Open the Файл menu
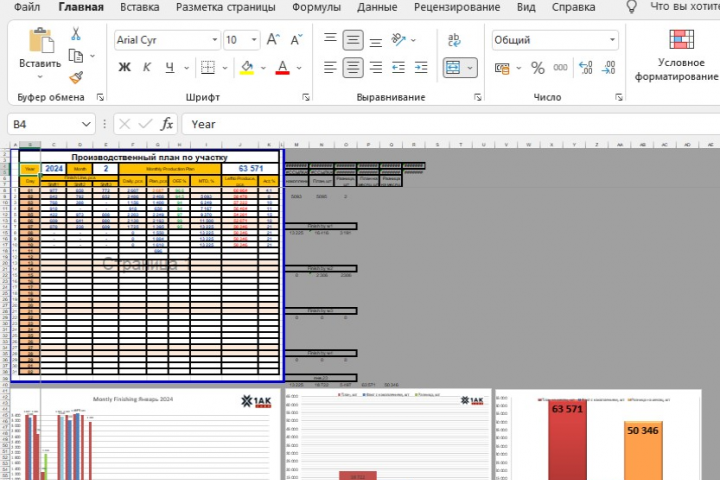 coord(27,7)
